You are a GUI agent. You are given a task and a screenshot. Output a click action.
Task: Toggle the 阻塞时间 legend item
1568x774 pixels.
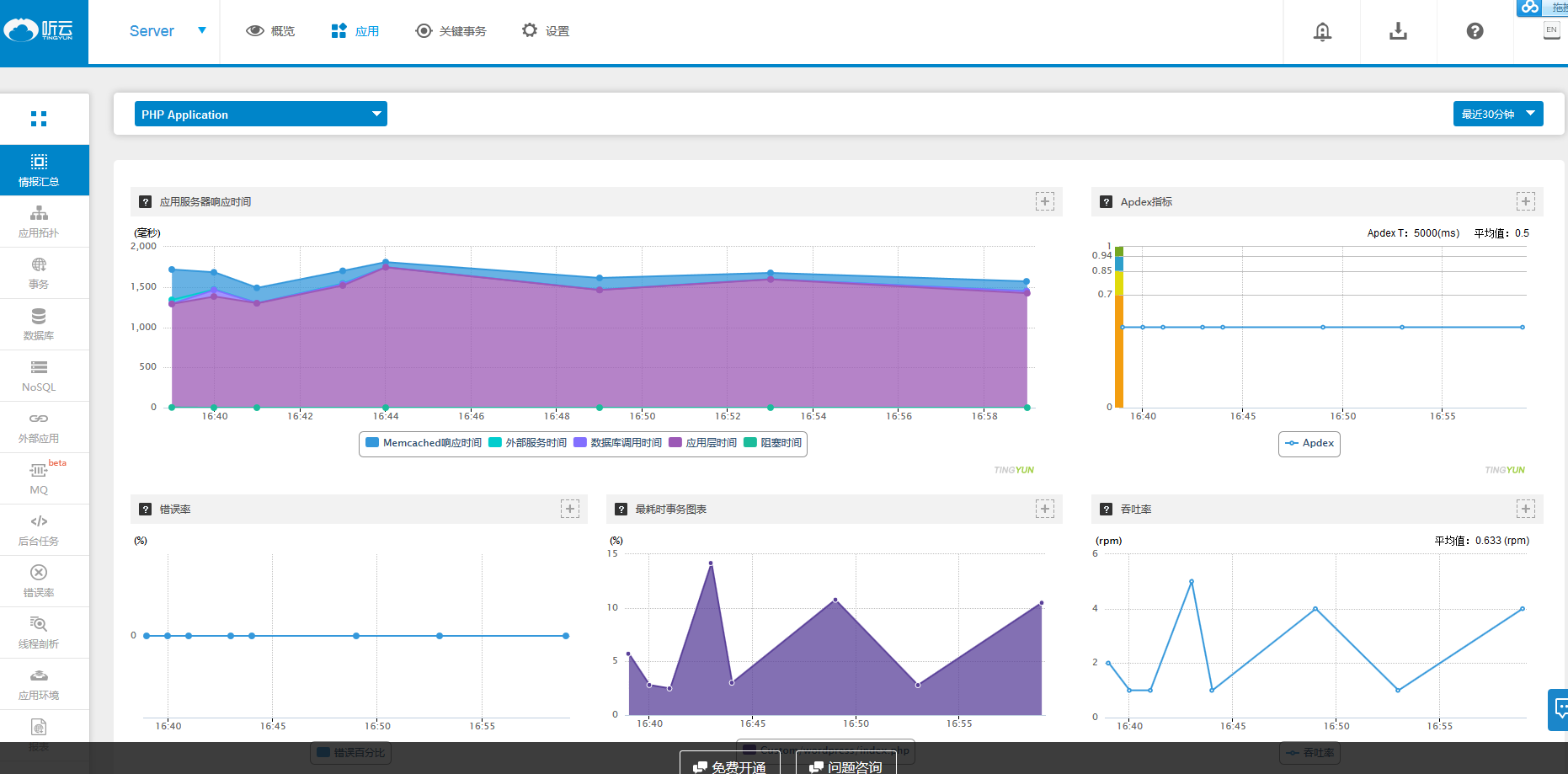(773, 443)
